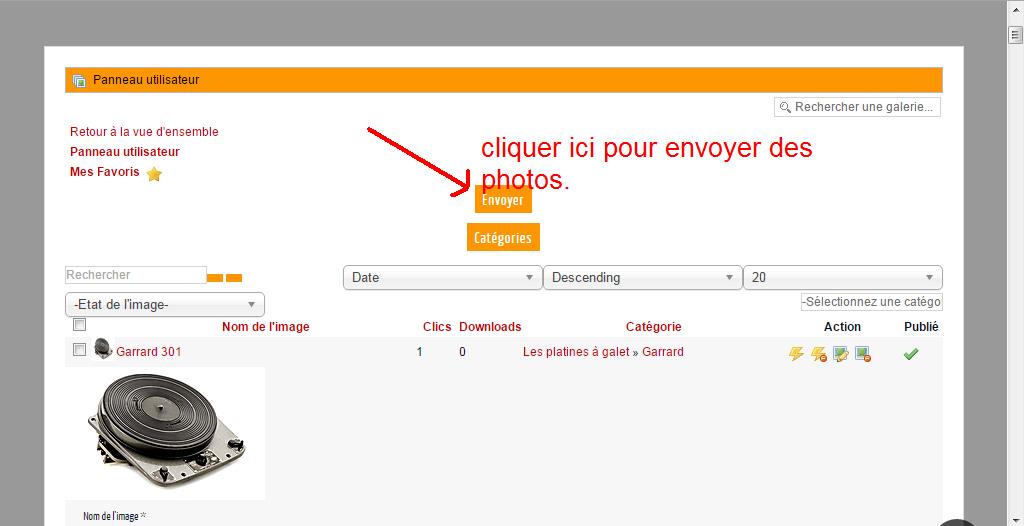Screen dimensions: 1024x526
Task: Open the Date sort dropdown
Action: (442, 277)
